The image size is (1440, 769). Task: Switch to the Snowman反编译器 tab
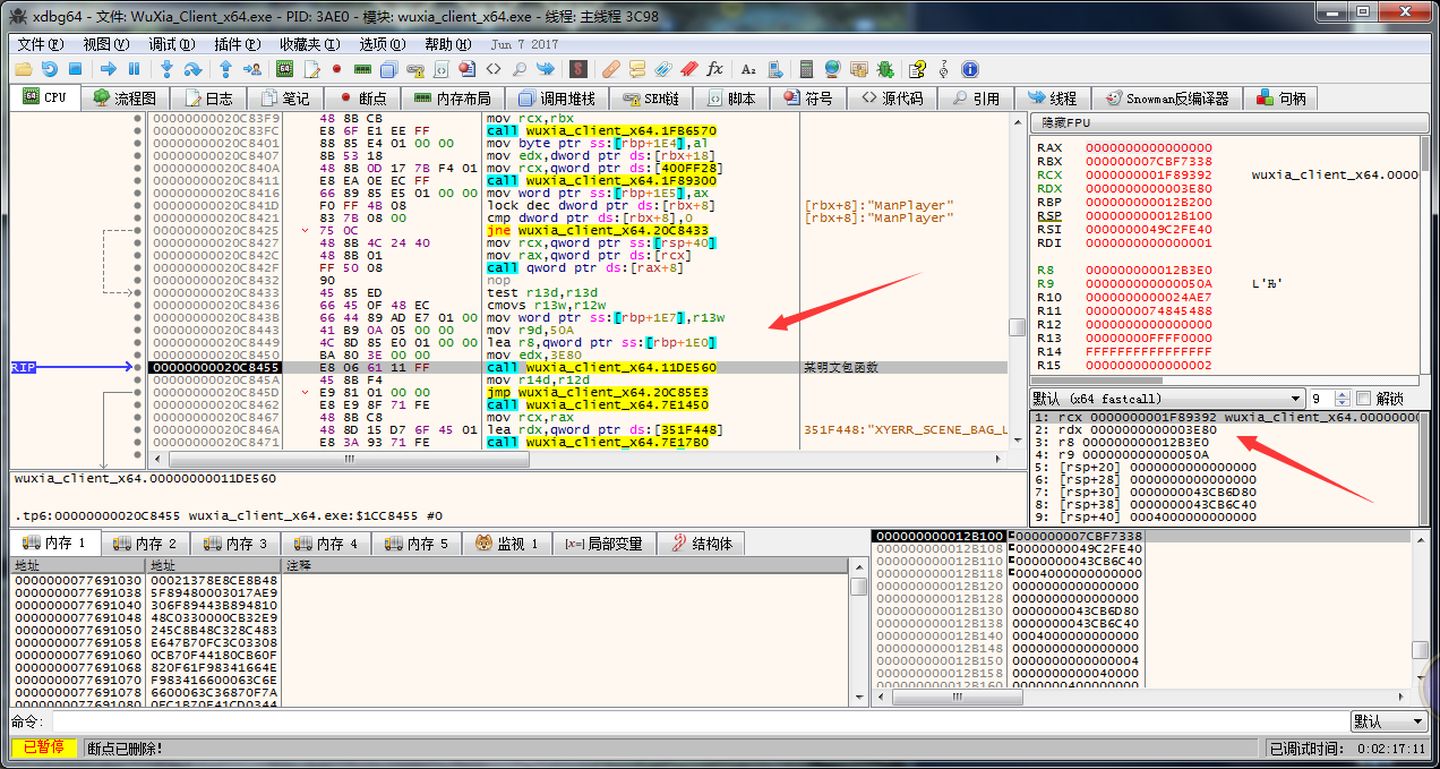[x=1167, y=98]
